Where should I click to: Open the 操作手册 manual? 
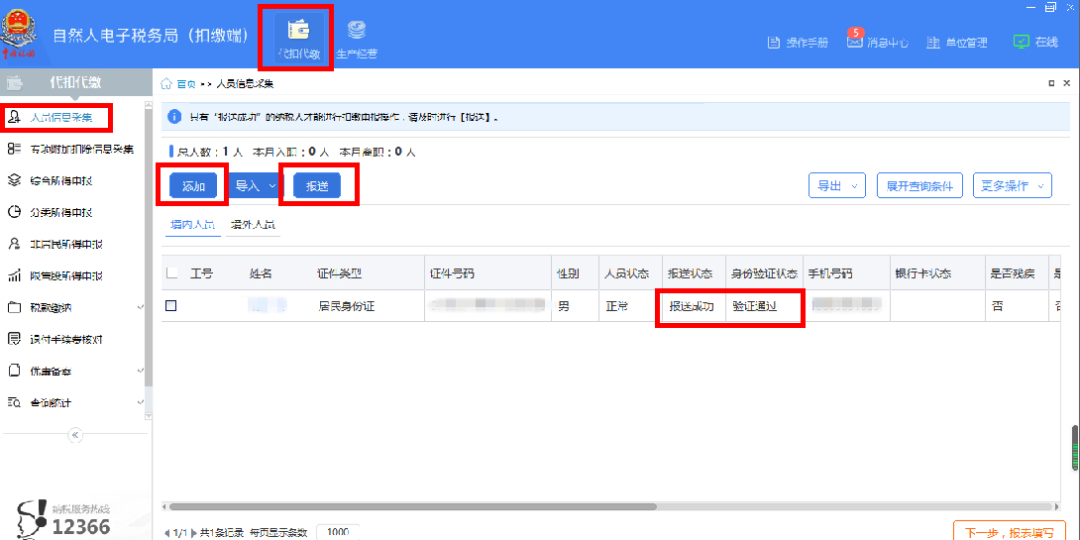click(x=798, y=42)
